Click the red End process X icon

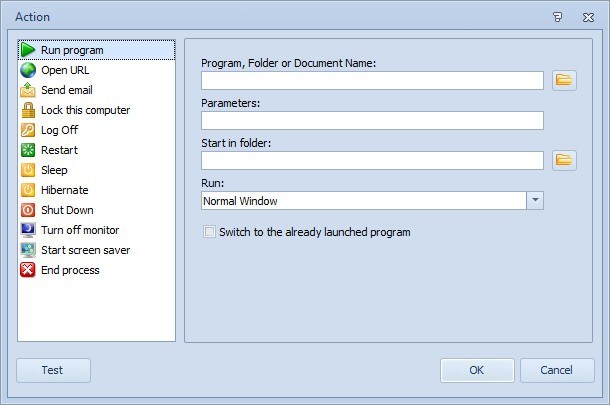click(x=28, y=270)
